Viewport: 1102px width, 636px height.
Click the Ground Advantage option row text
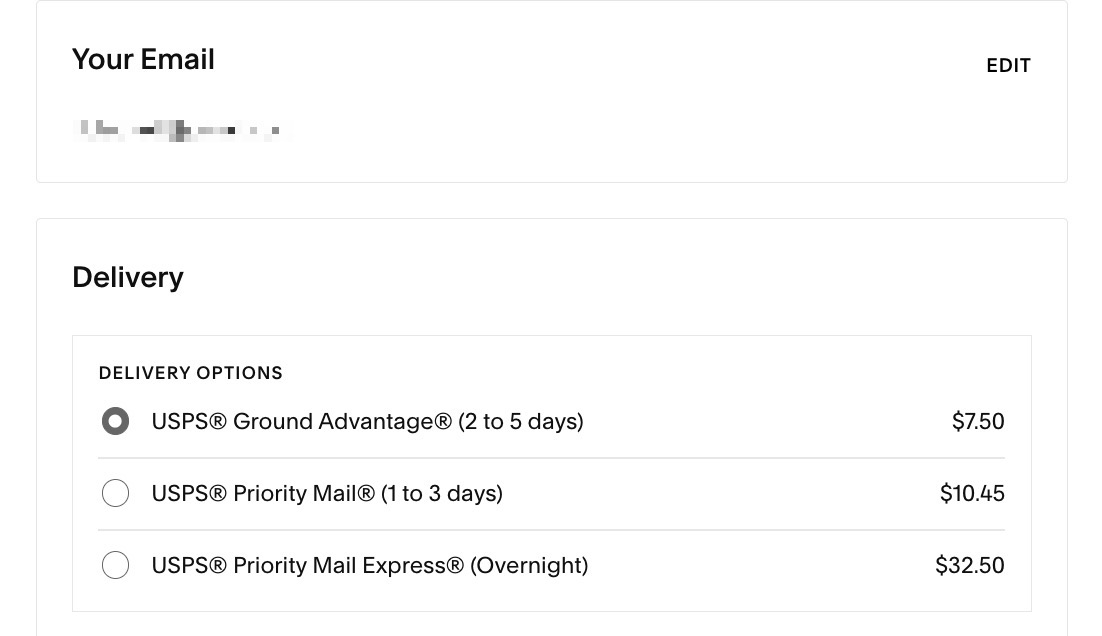tap(367, 421)
